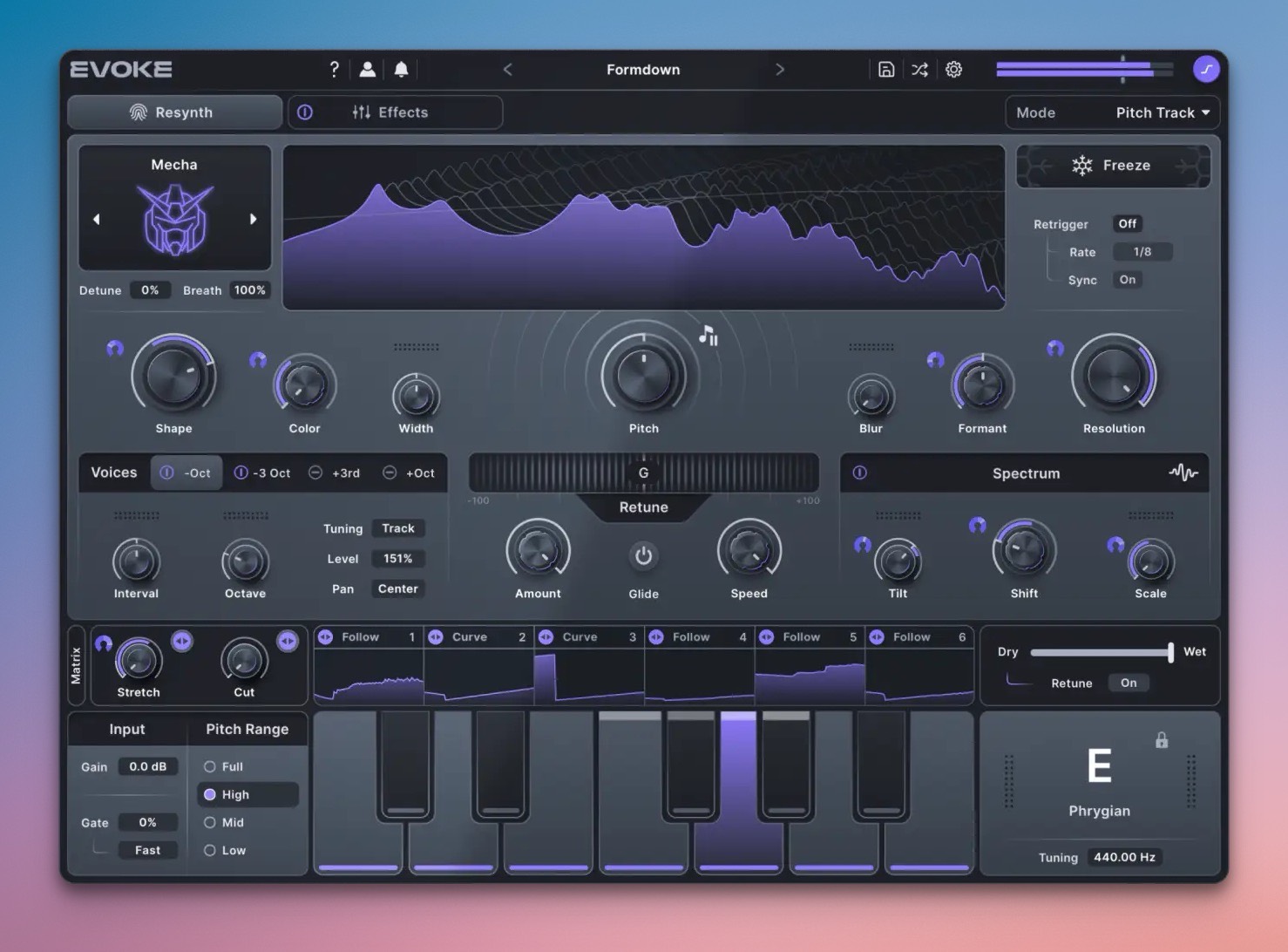Open settings gear icon
The image size is (1288, 952).
click(x=953, y=70)
